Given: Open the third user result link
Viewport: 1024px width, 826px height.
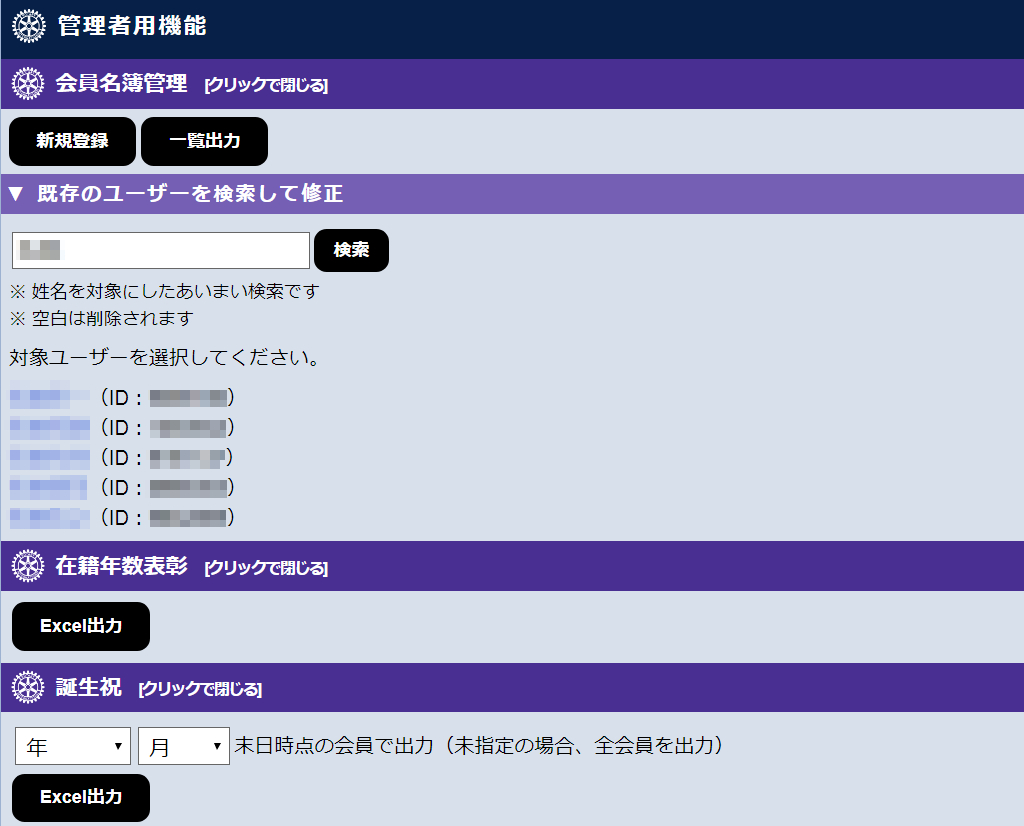Looking at the screenshot, I should pos(50,457).
